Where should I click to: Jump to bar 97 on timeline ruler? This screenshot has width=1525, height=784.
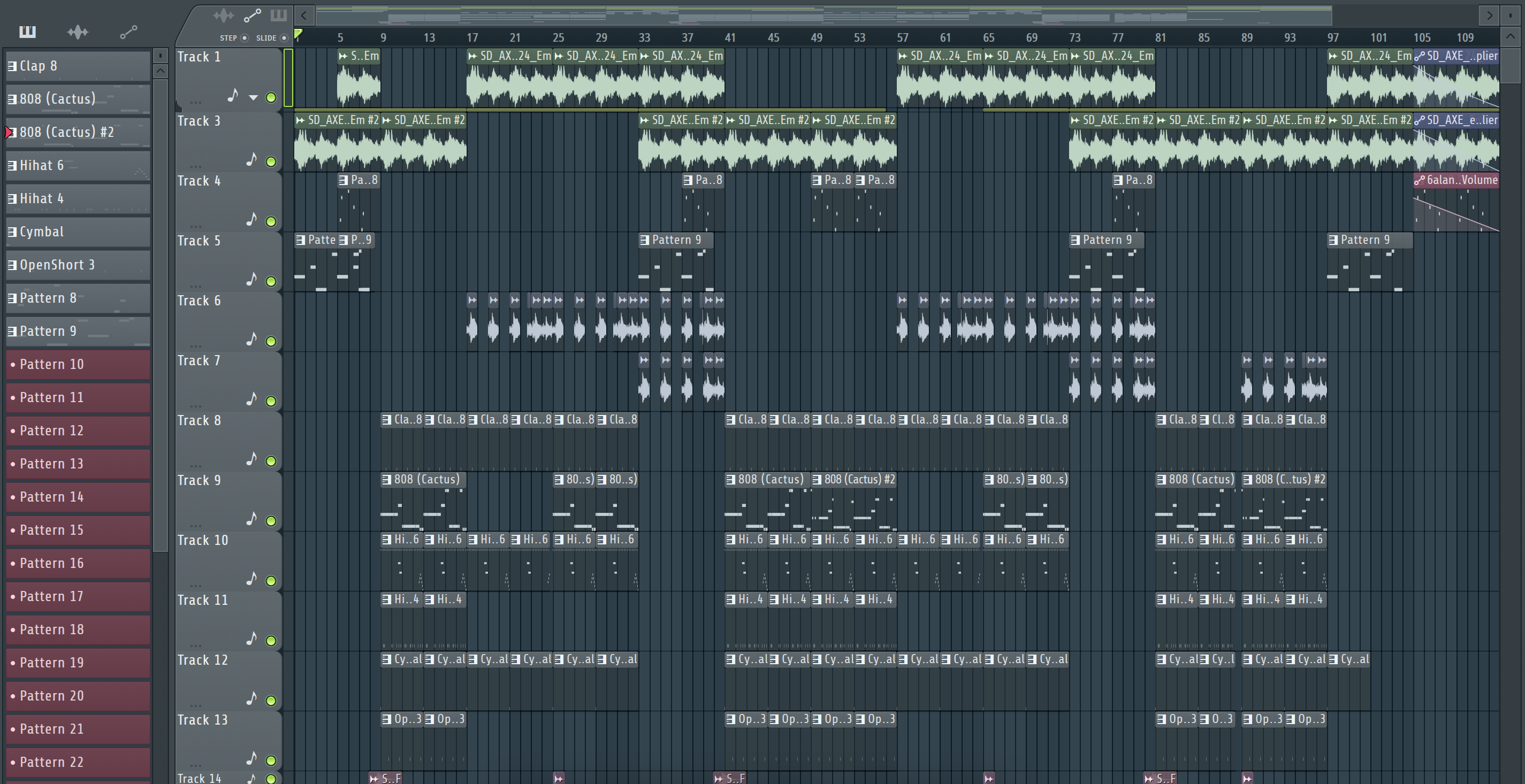pos(1332,38)
